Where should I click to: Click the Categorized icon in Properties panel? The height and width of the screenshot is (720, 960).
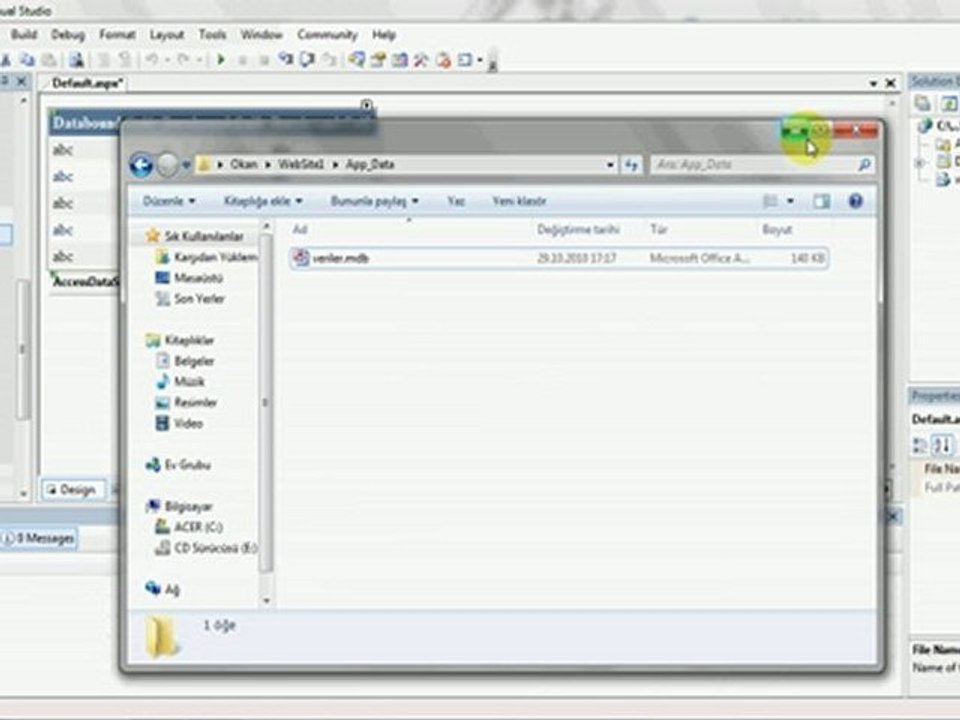coord(919,445)
